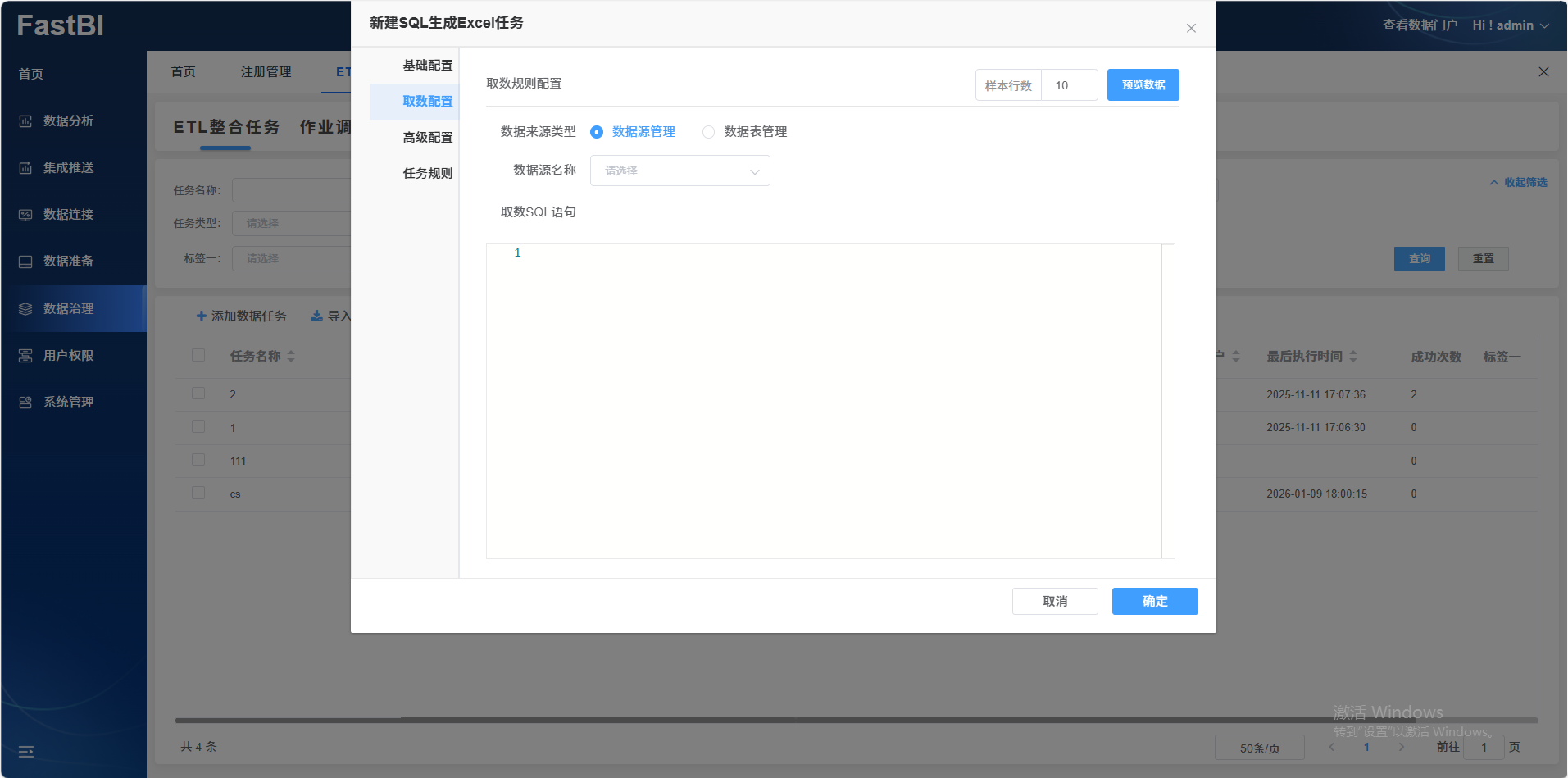Switch to the 基础配置 tab

[x=427, y=66]
